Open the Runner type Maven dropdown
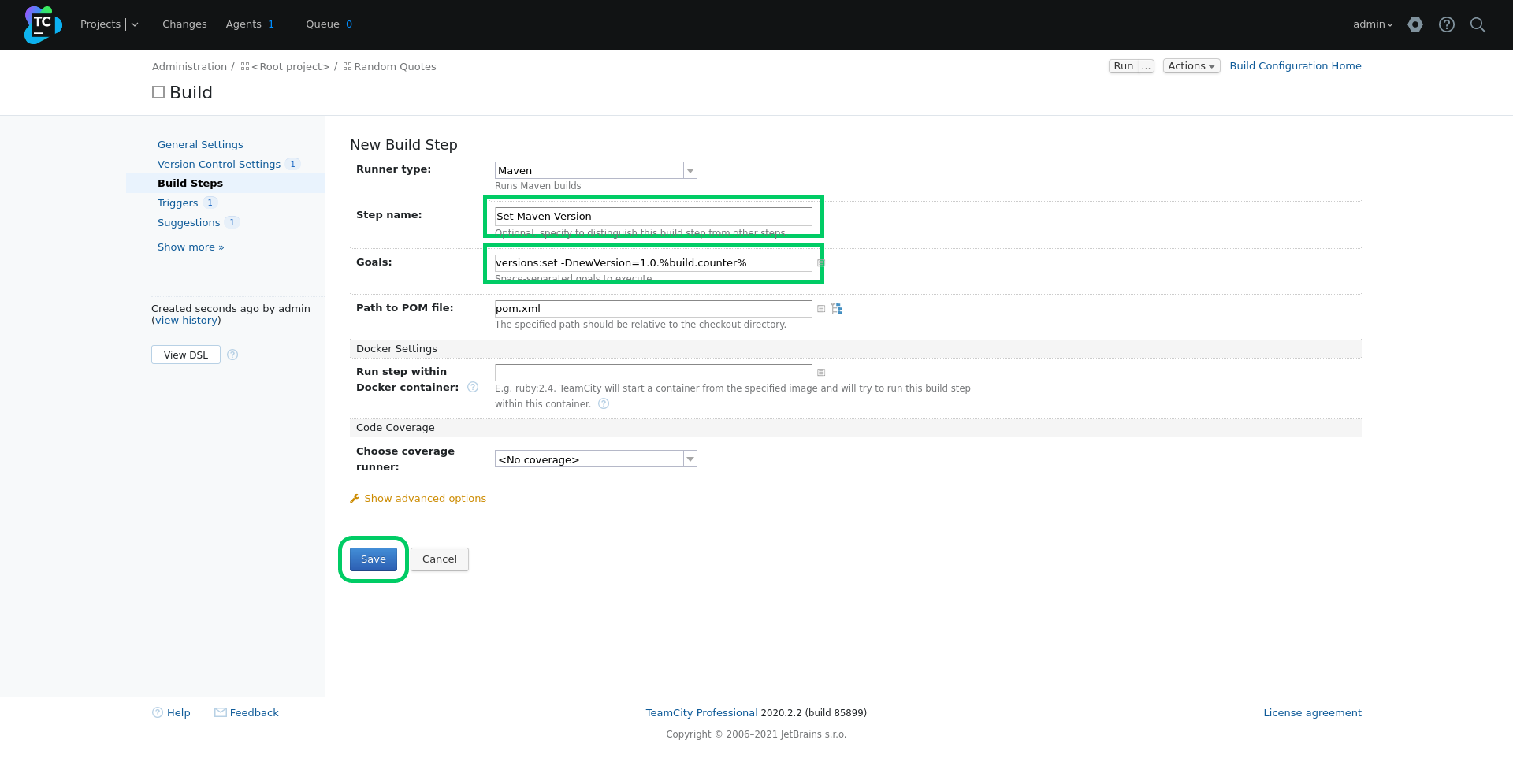Screen dimensions: 1513x784 596,171
